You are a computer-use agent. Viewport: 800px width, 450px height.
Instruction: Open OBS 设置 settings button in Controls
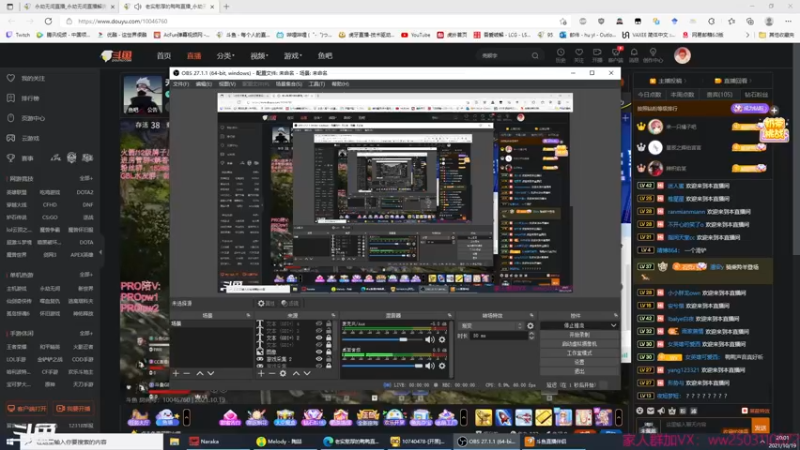click(x=579, y=362)
